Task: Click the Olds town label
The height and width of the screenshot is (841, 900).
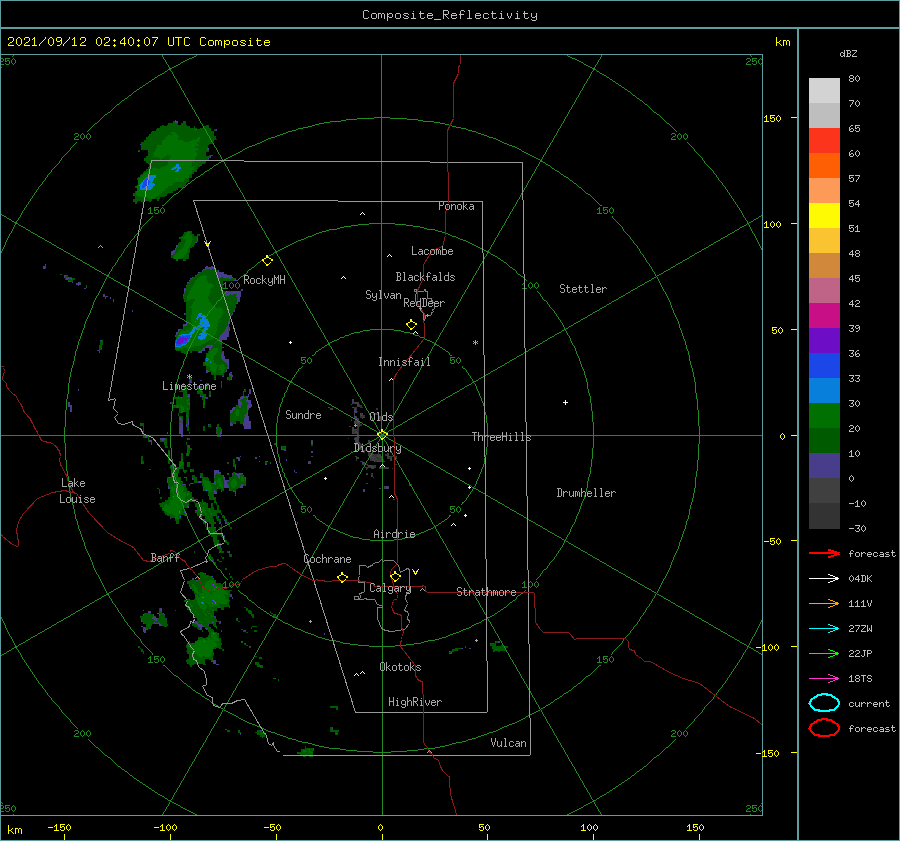Action: [x=381, y=417]
